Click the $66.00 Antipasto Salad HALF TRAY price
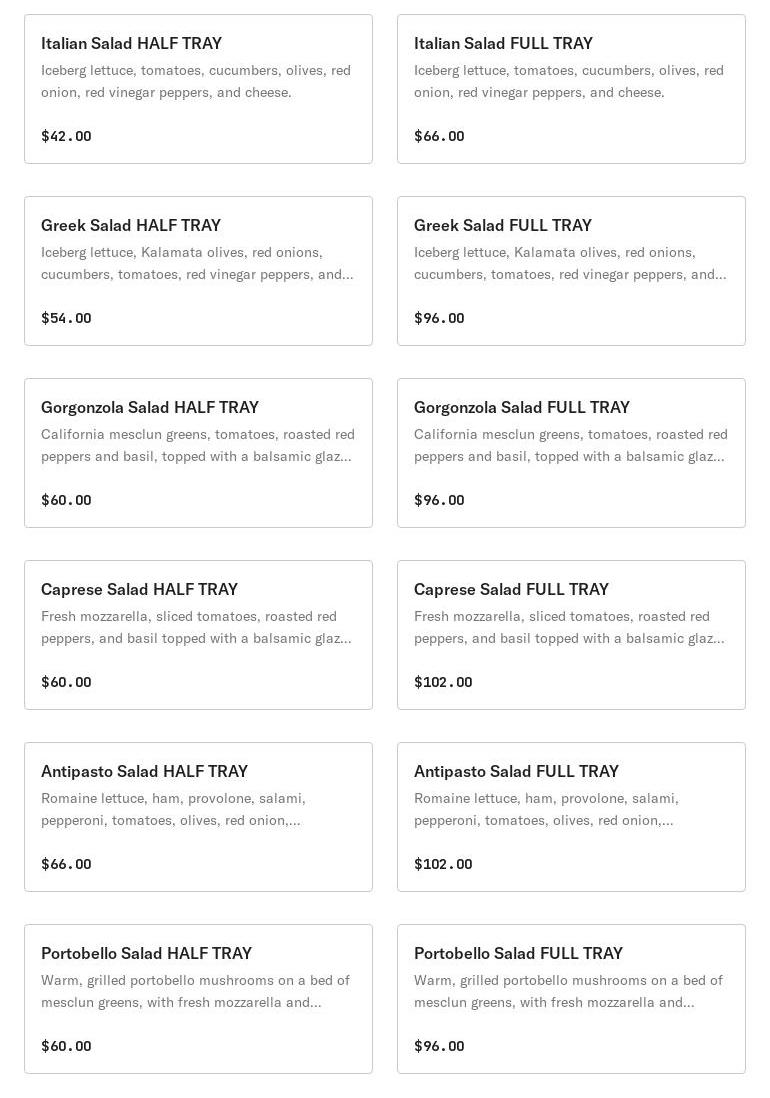770x1098 pixels. point(66,864)
